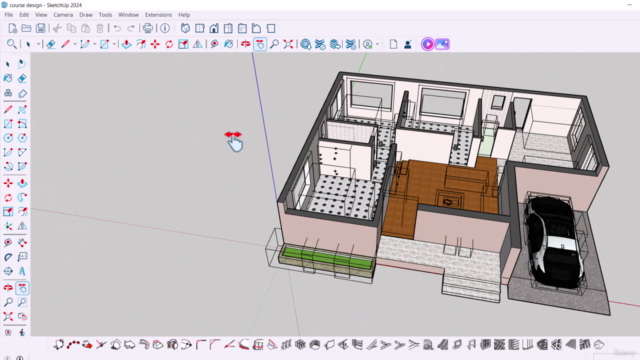Create a new file from the top toolbar
Image resolution: width=640 pixels, height=360 pixels.
[12, 28]
